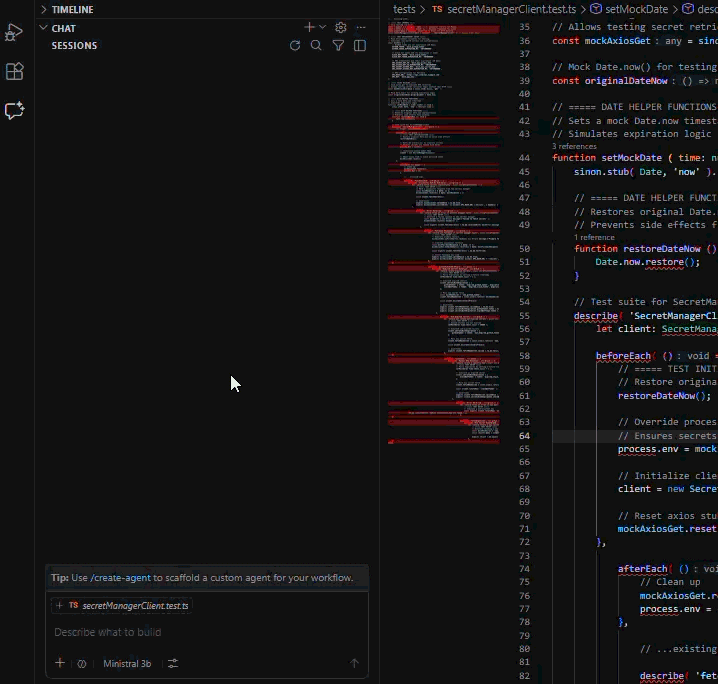Show the '1 reference' code lens
This screenshot has height=684, width=718.
(594, 238)
